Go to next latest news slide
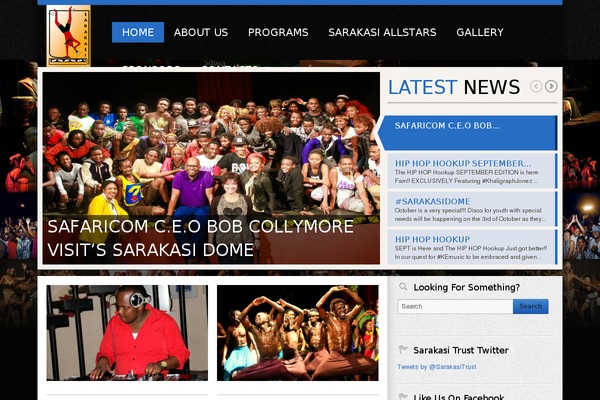 pyautogui.click(x=551, y=87)
